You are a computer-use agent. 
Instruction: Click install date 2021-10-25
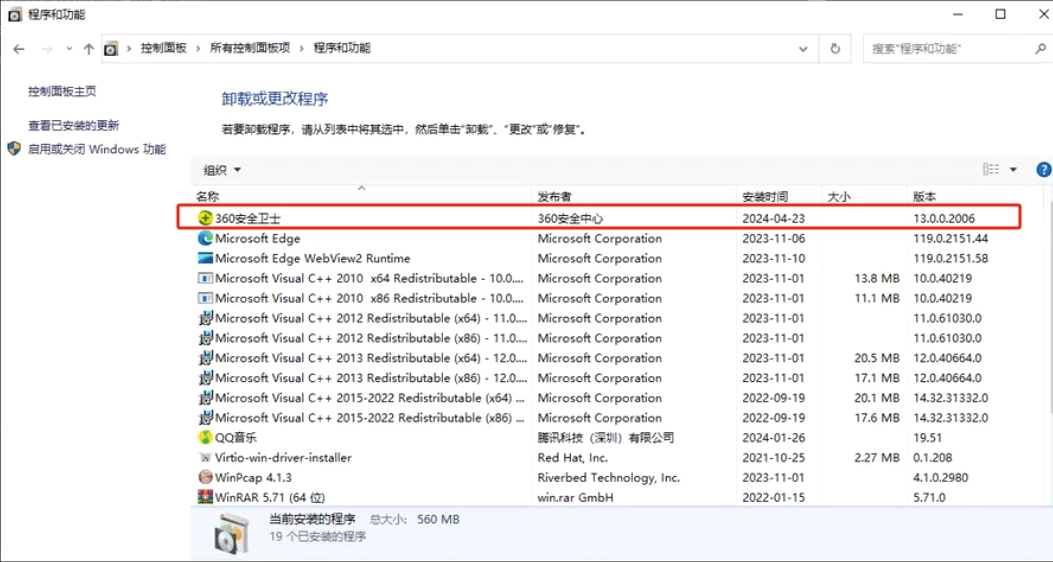click(774, 457)
